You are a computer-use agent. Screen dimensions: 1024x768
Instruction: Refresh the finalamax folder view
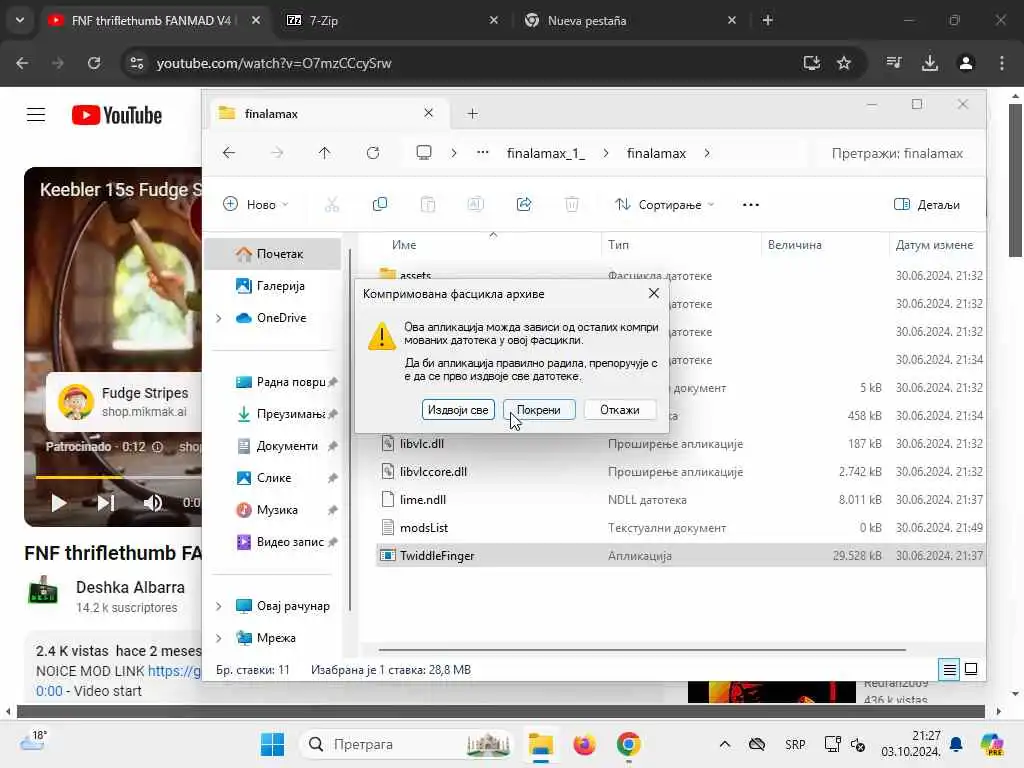coord(373,153)
